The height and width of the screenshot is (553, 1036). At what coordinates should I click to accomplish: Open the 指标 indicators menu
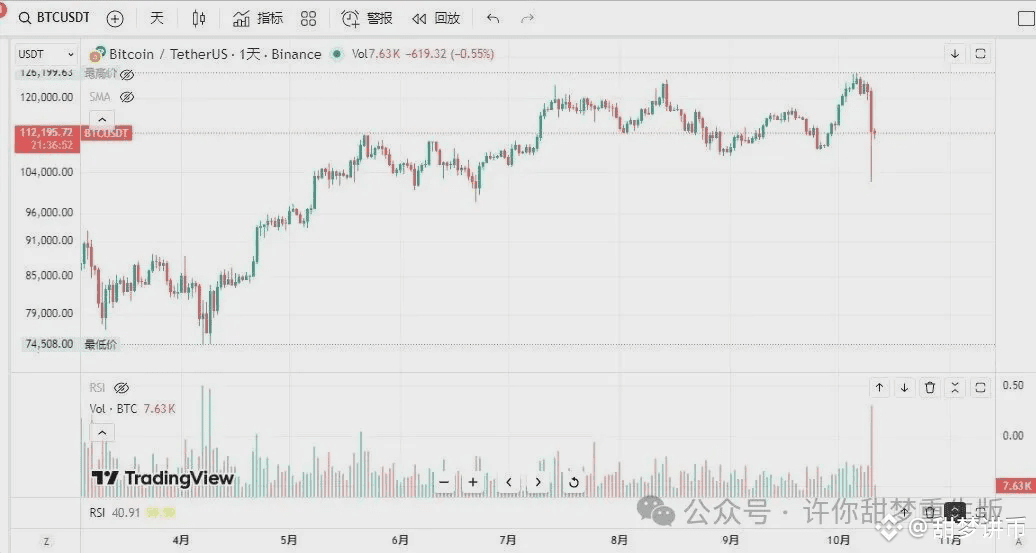pyautogui.click(x=258, y=18)
